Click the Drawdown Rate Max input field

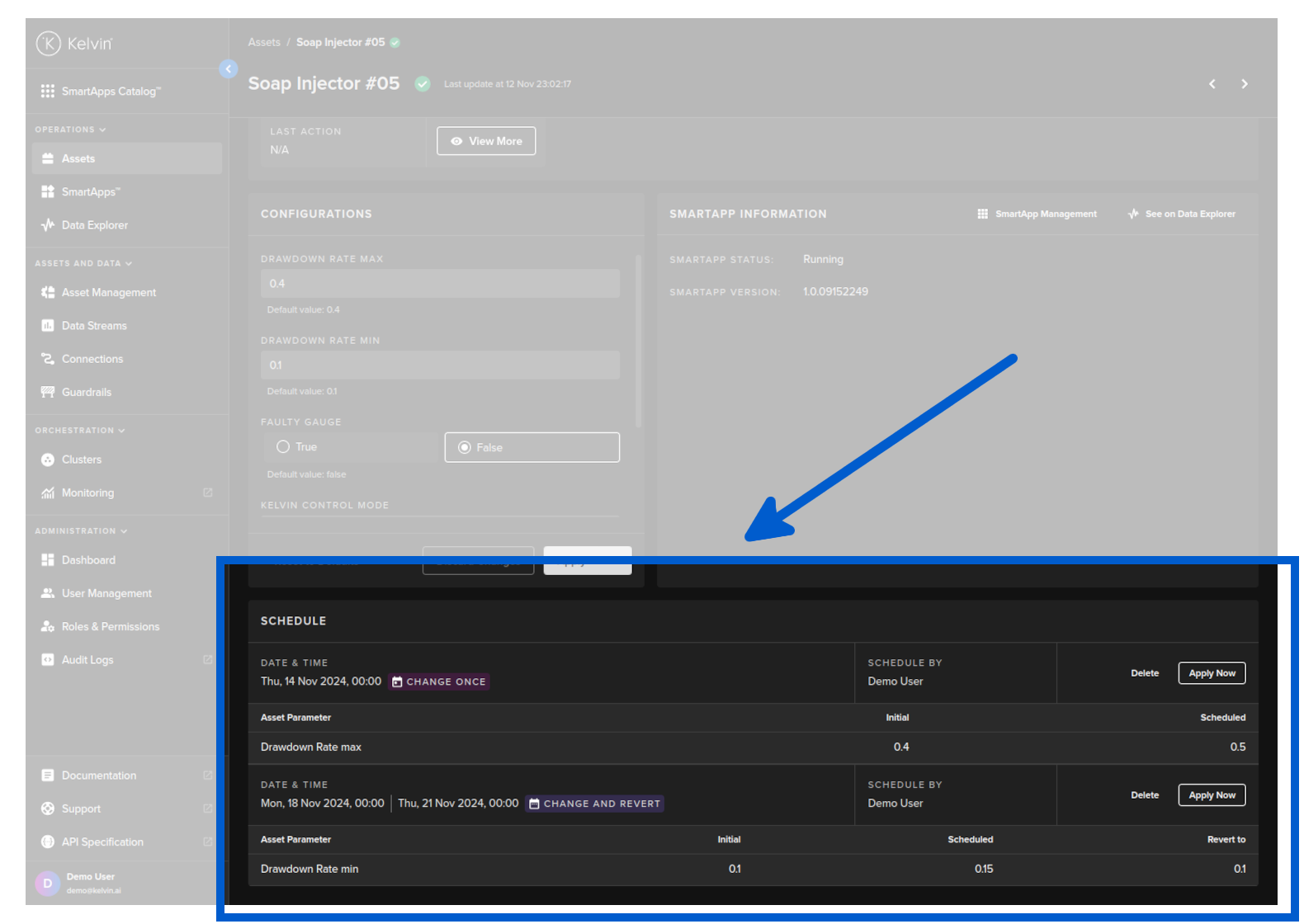[x=440, y=284]
